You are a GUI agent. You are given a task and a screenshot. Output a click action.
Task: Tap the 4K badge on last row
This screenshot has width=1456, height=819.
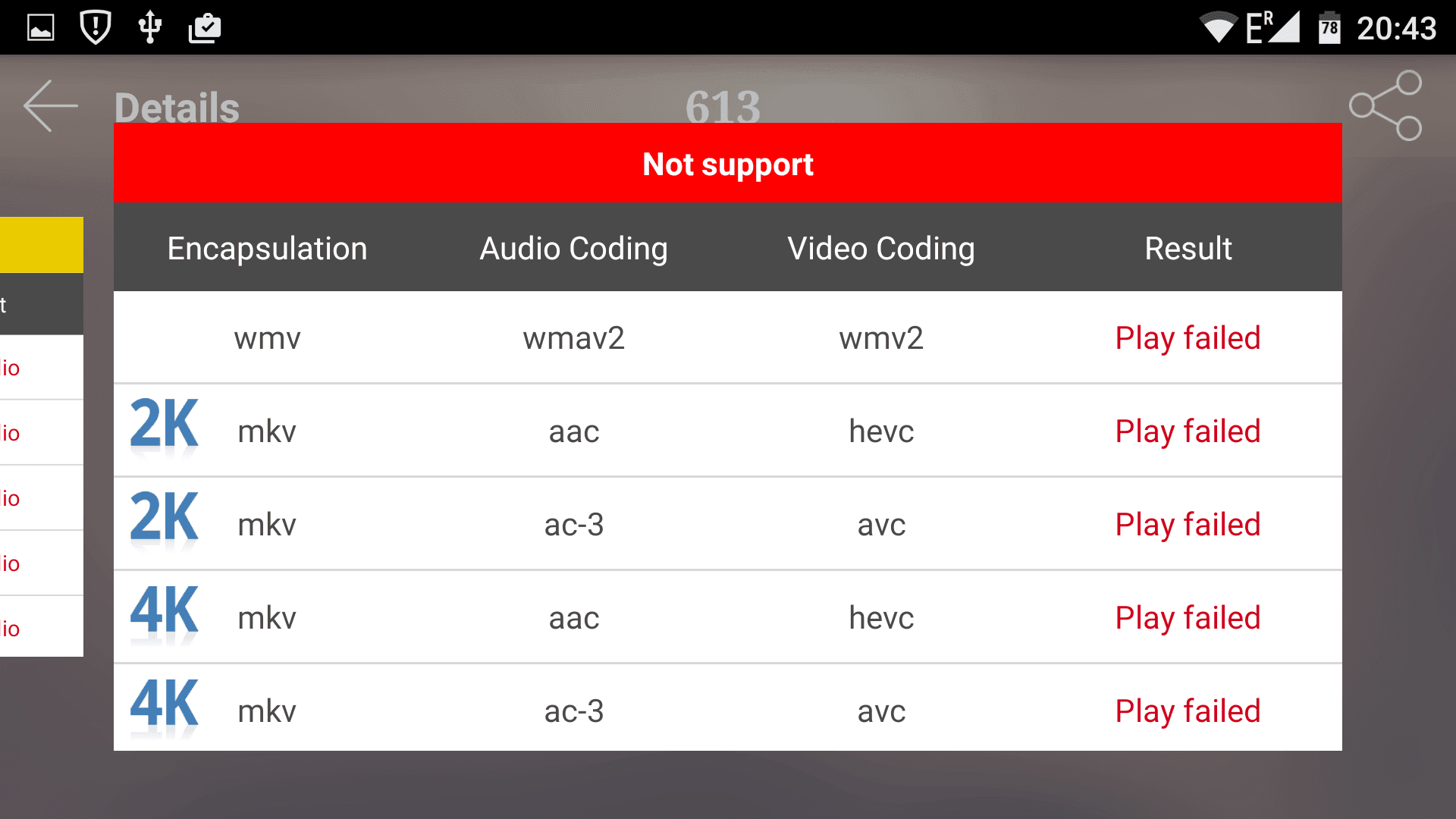165,707
